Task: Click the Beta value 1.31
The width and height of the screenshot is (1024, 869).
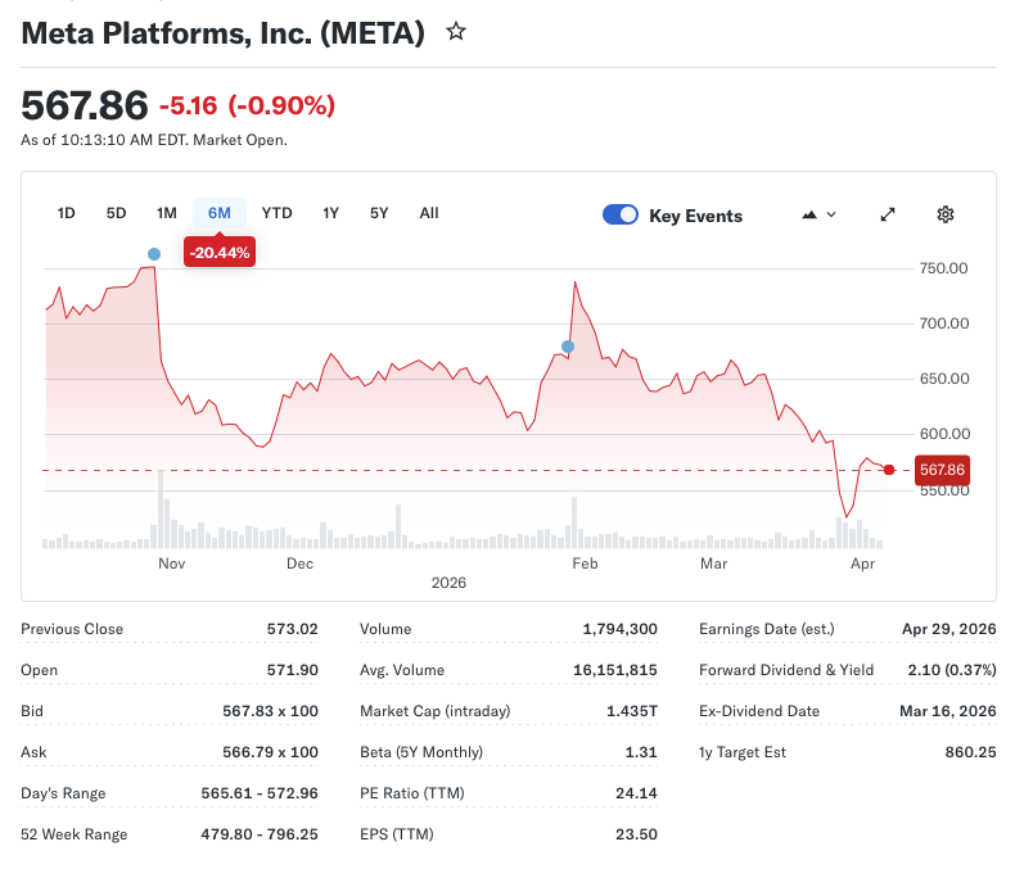Action: click(x=641, y=752)
